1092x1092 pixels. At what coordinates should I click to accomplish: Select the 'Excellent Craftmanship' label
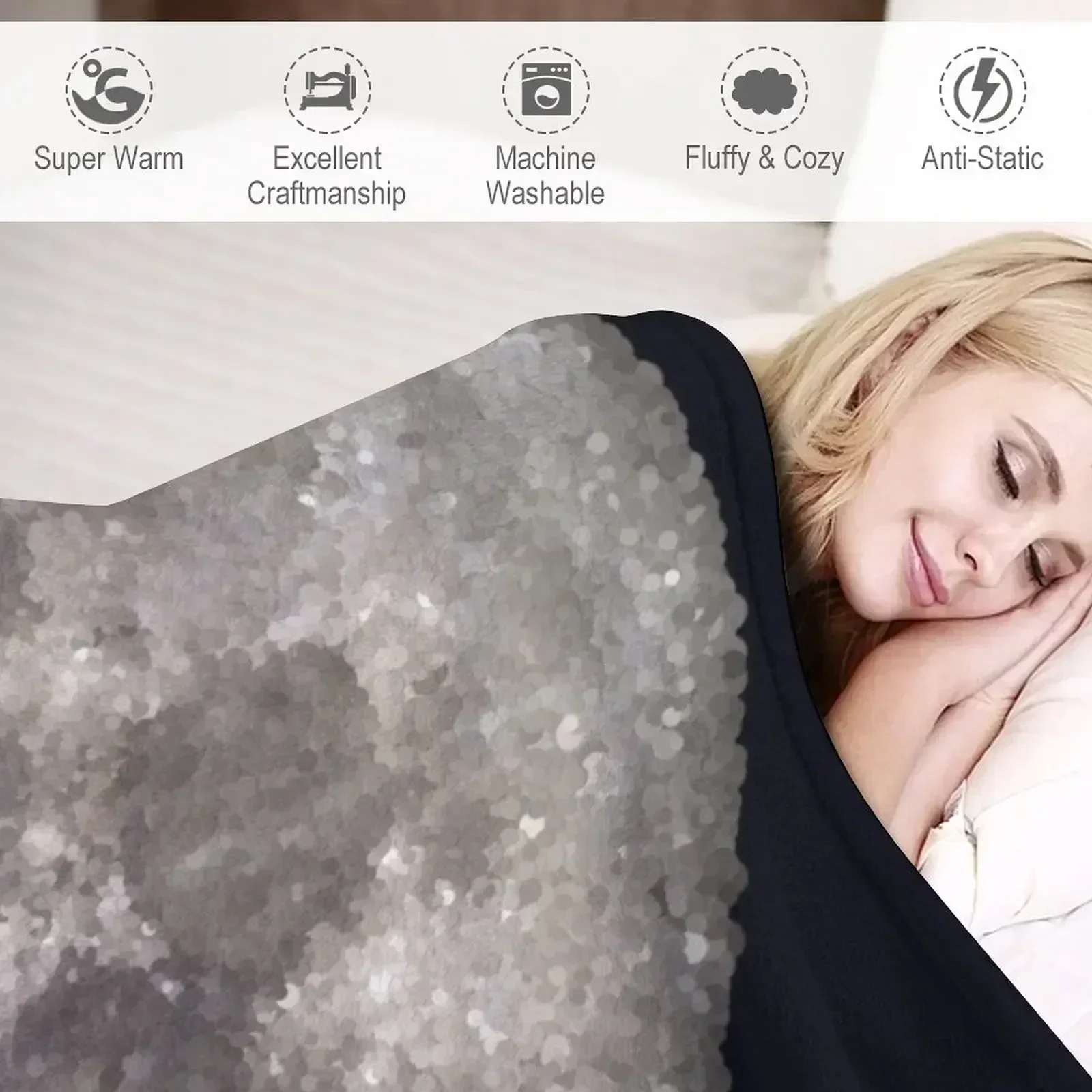327,176
